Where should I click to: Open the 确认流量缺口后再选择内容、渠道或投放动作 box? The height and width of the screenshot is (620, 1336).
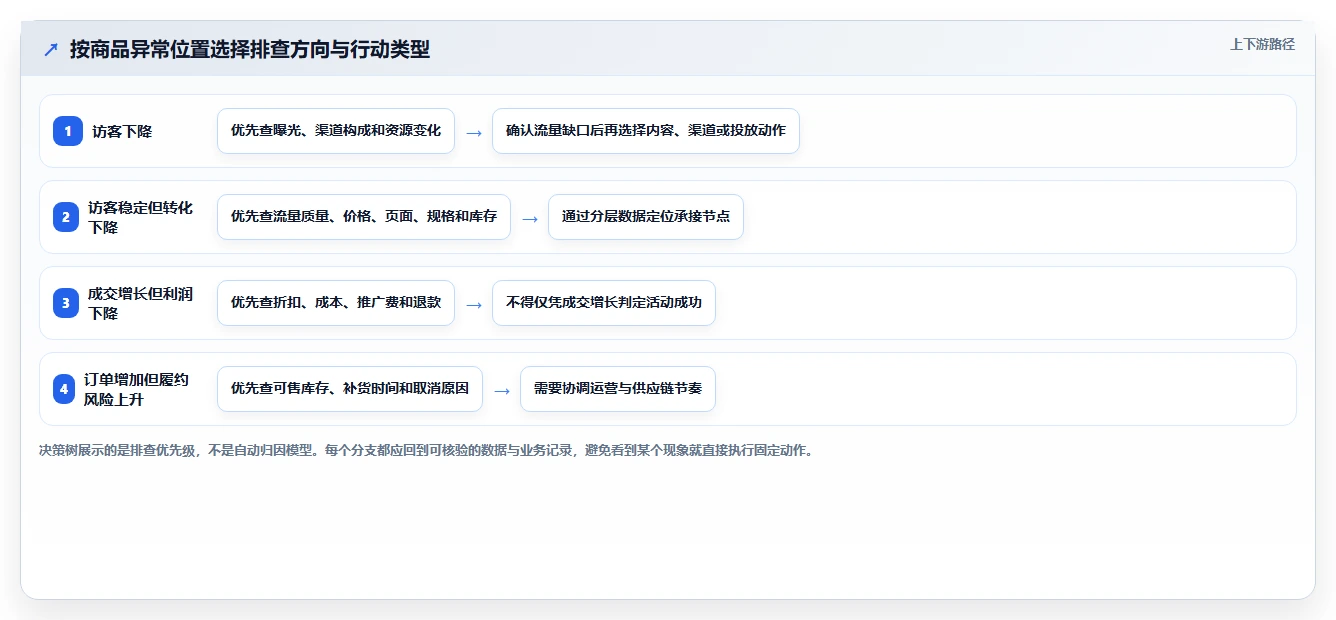tap(646, 131)
